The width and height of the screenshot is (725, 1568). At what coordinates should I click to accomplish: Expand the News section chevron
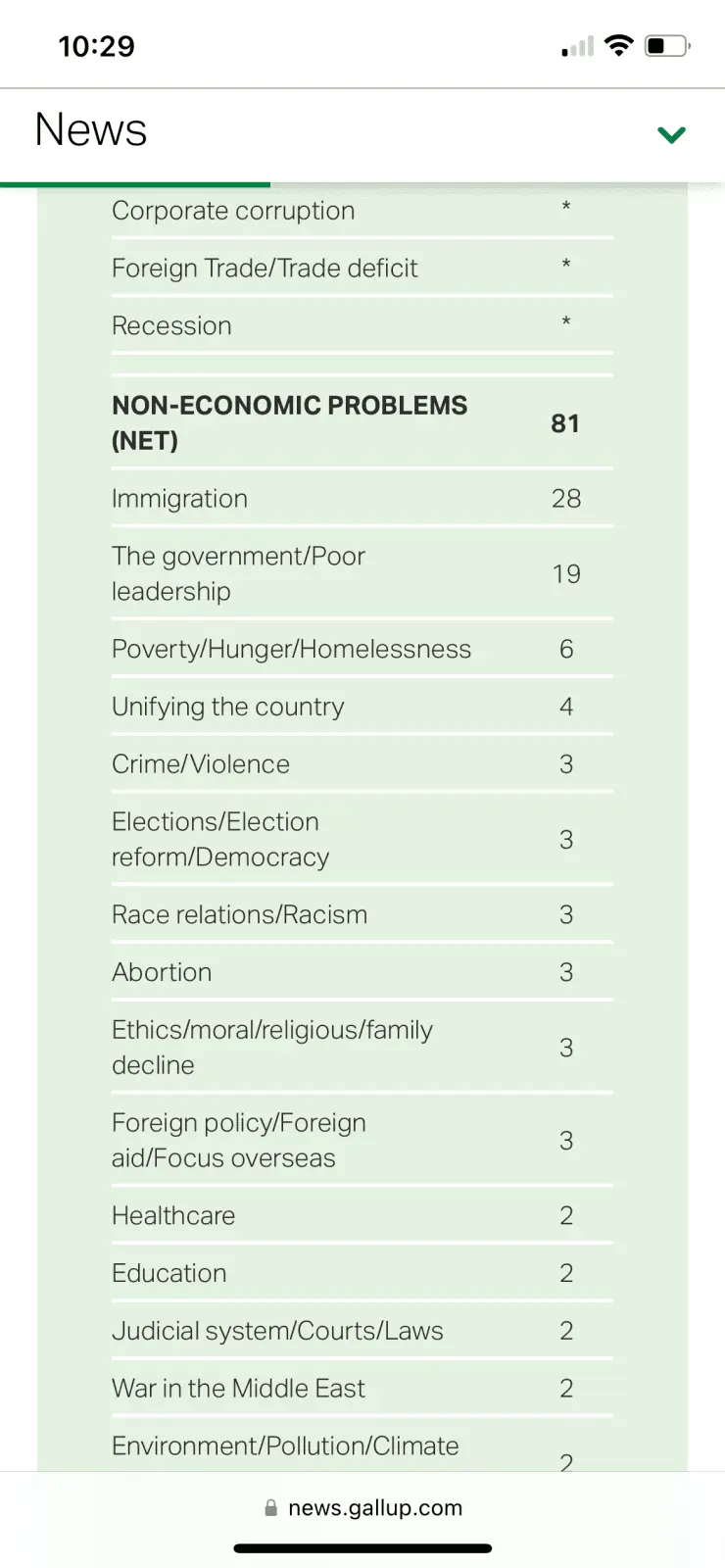(671, 134)
